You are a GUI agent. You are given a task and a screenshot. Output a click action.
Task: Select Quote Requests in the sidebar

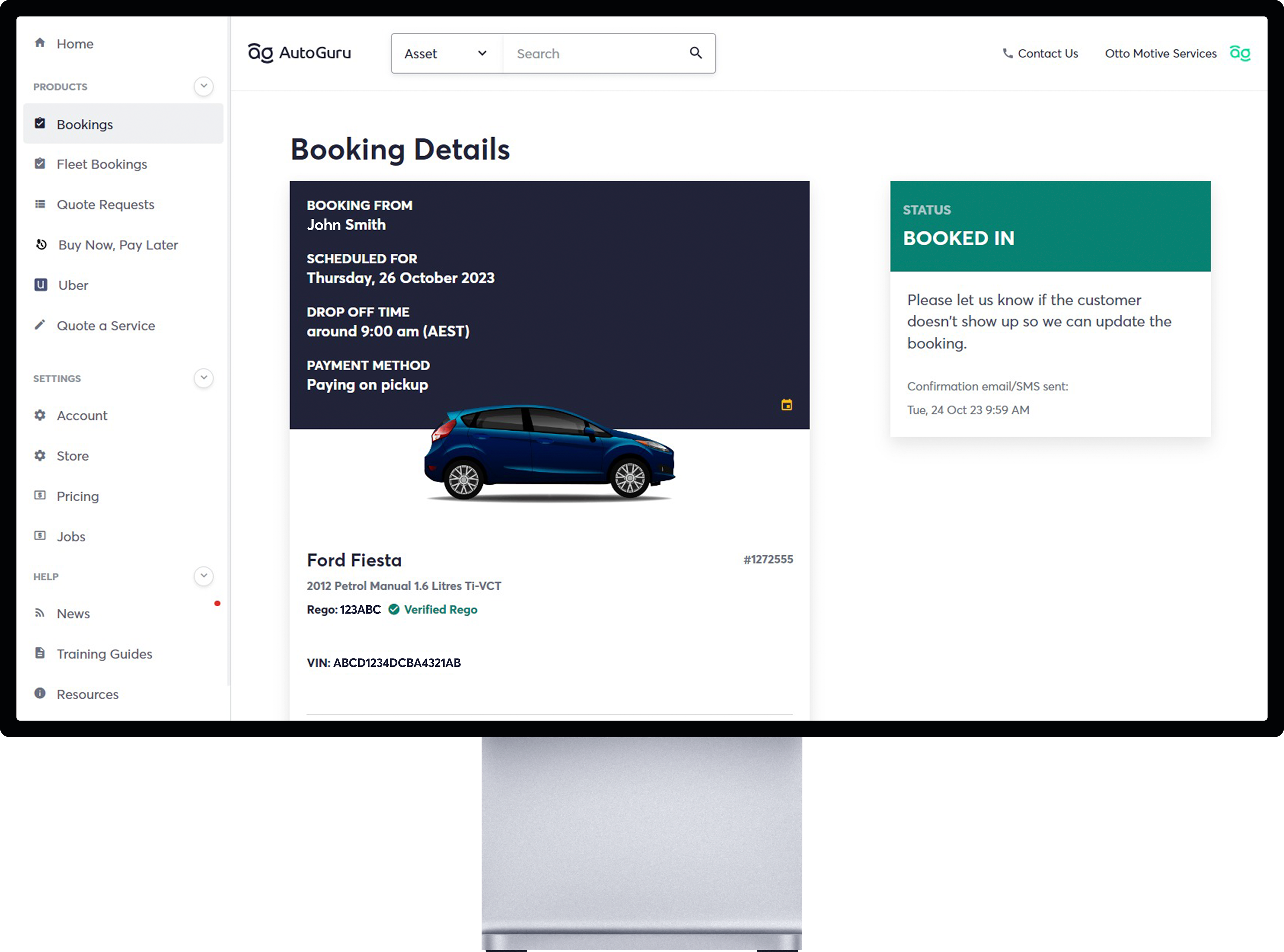106,204
